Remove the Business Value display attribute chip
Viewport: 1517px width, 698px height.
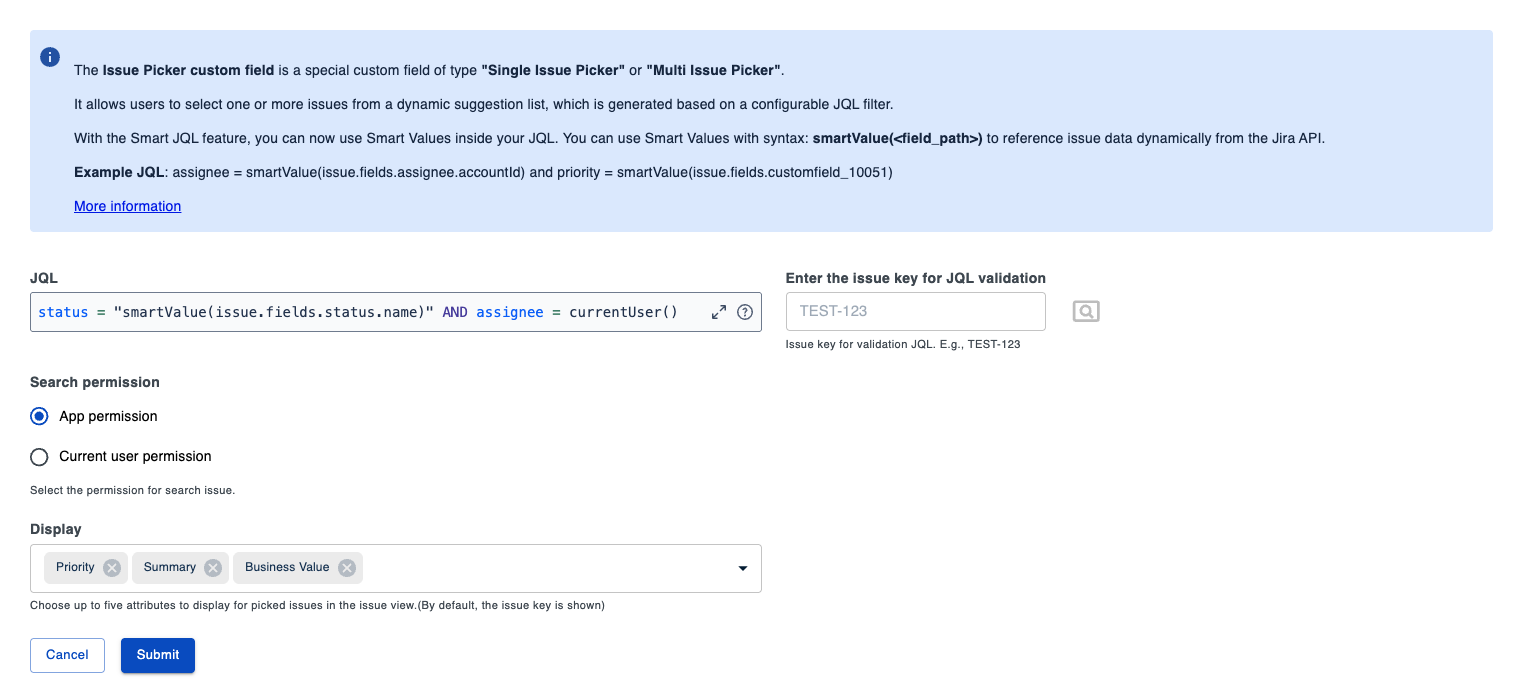coord(346,567)
